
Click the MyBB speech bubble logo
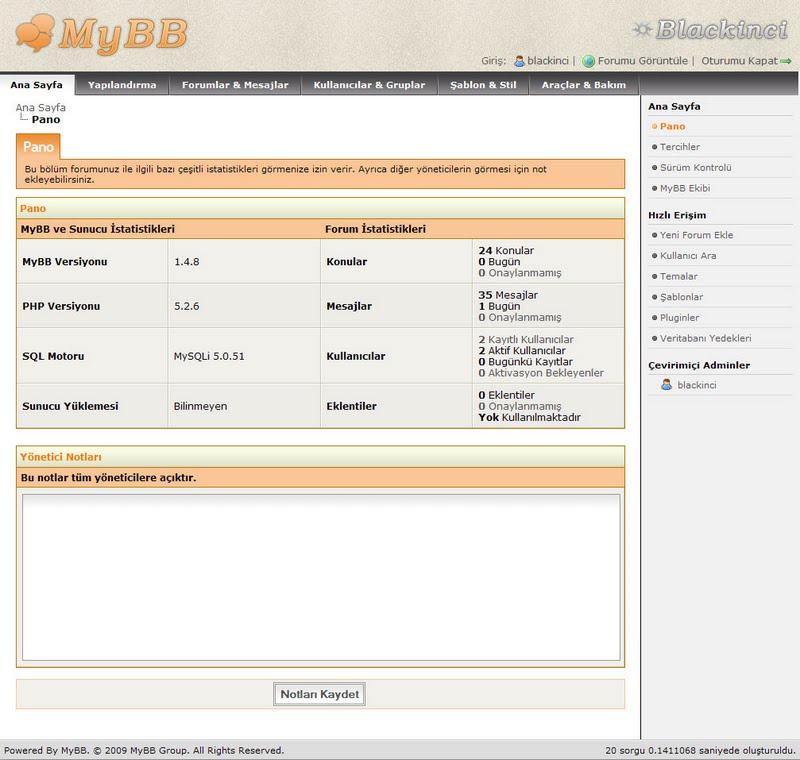101,33
